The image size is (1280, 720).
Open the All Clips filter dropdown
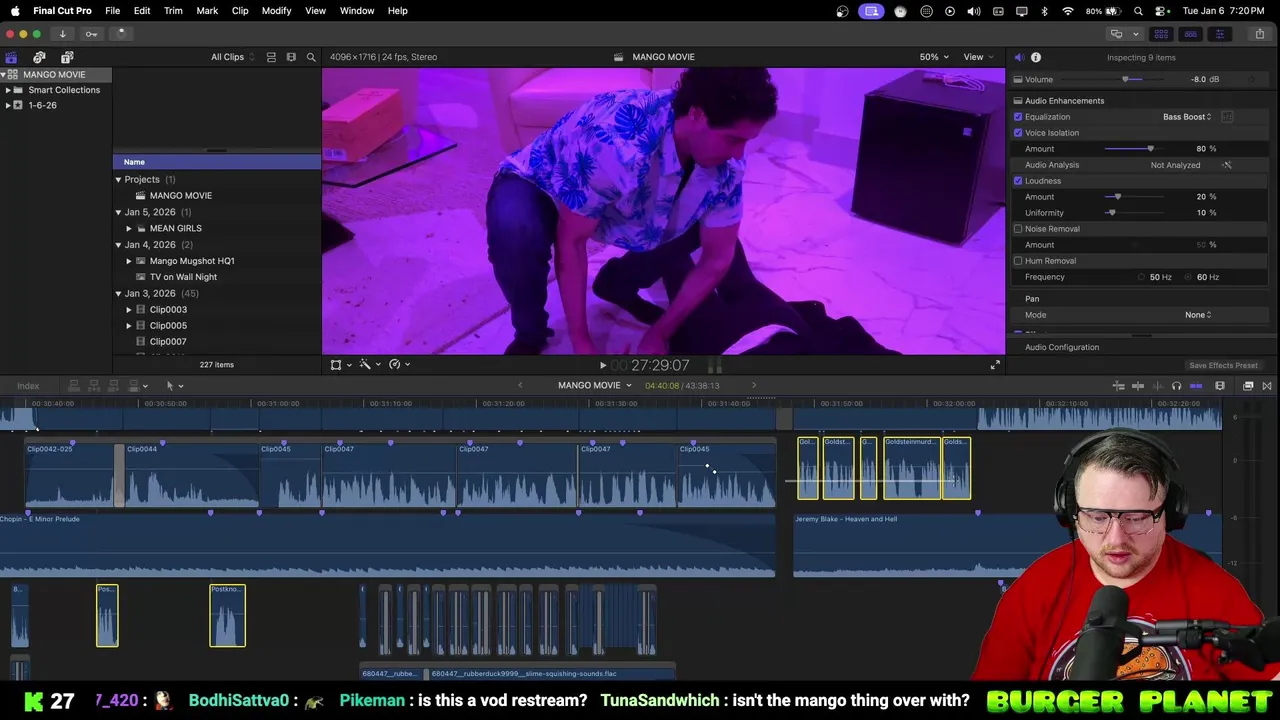click(232, 57)
